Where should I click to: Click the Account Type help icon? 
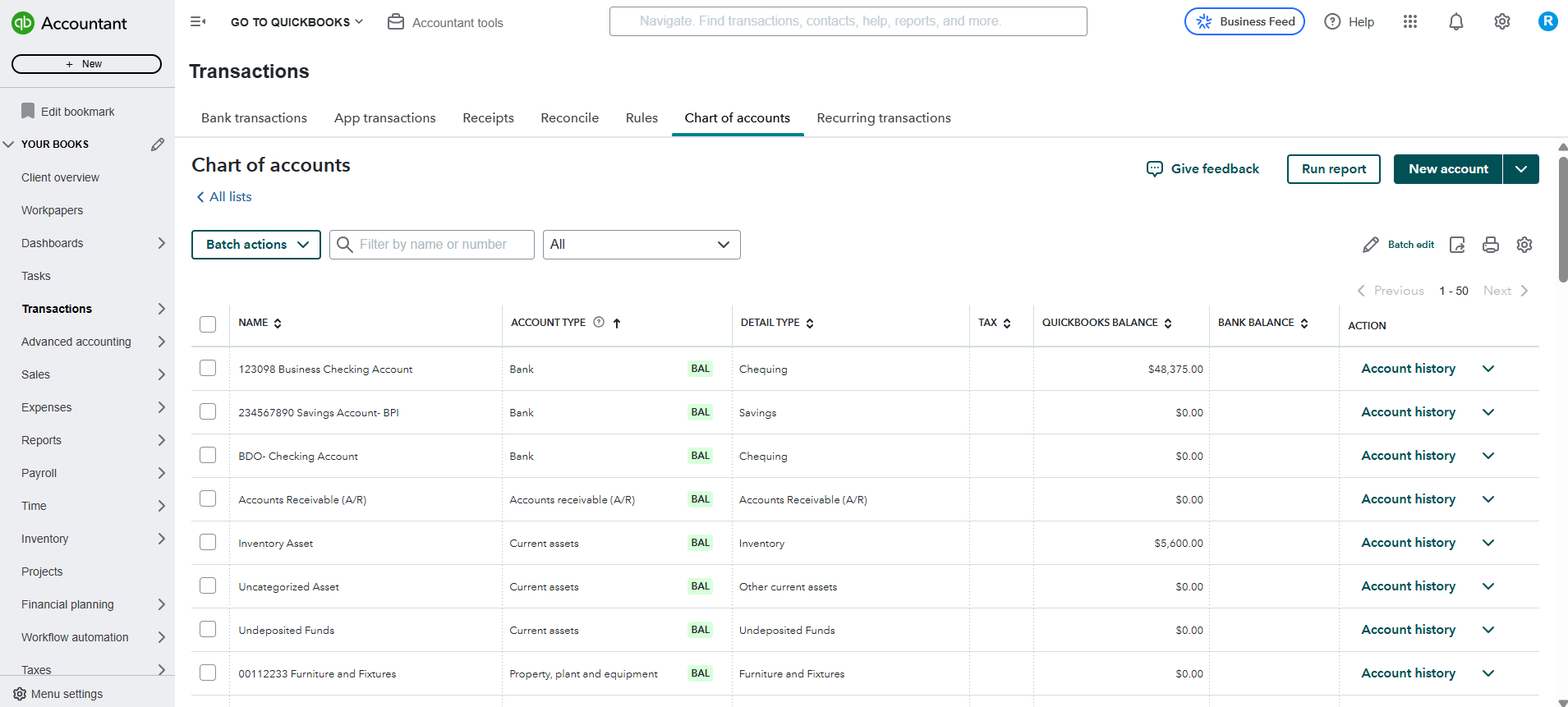coord(599,323)
